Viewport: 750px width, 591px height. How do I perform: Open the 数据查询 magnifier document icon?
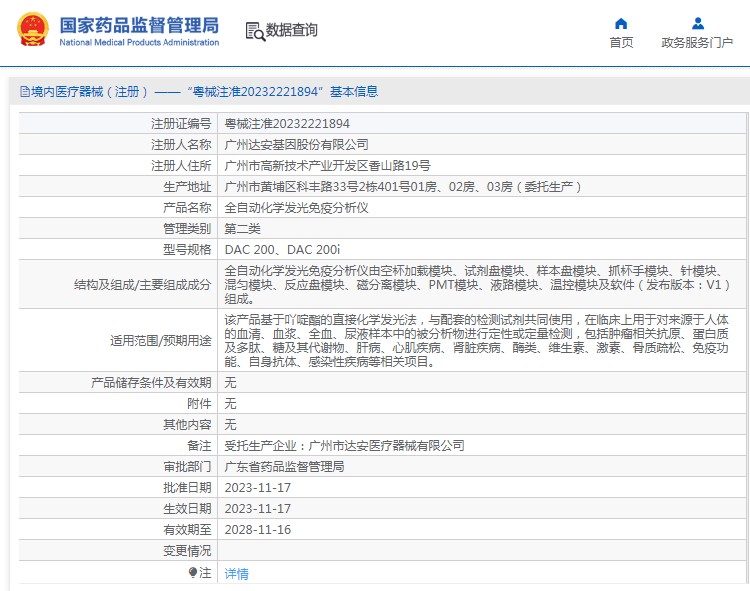[x=255, y=32]
